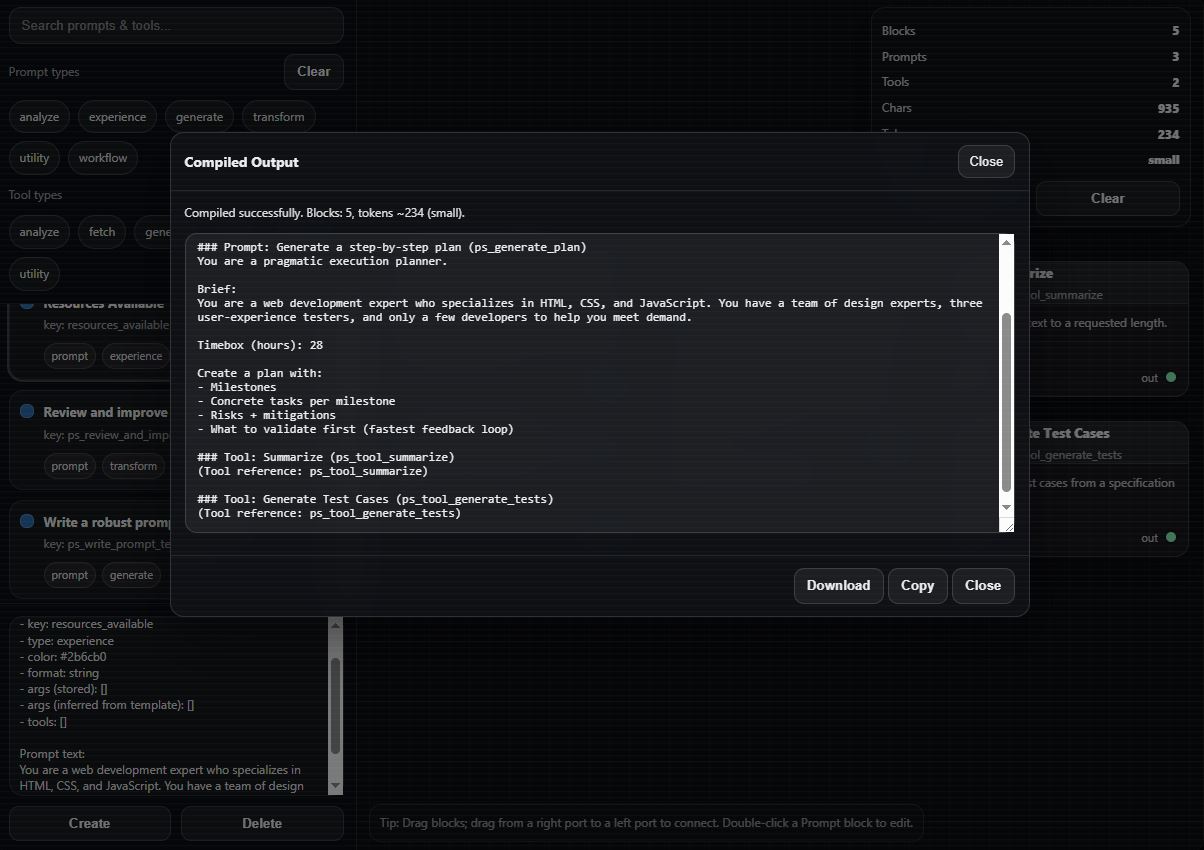Enable the utility tool type filter
This screenshot has height=850, width=1204.
point(33,273)
